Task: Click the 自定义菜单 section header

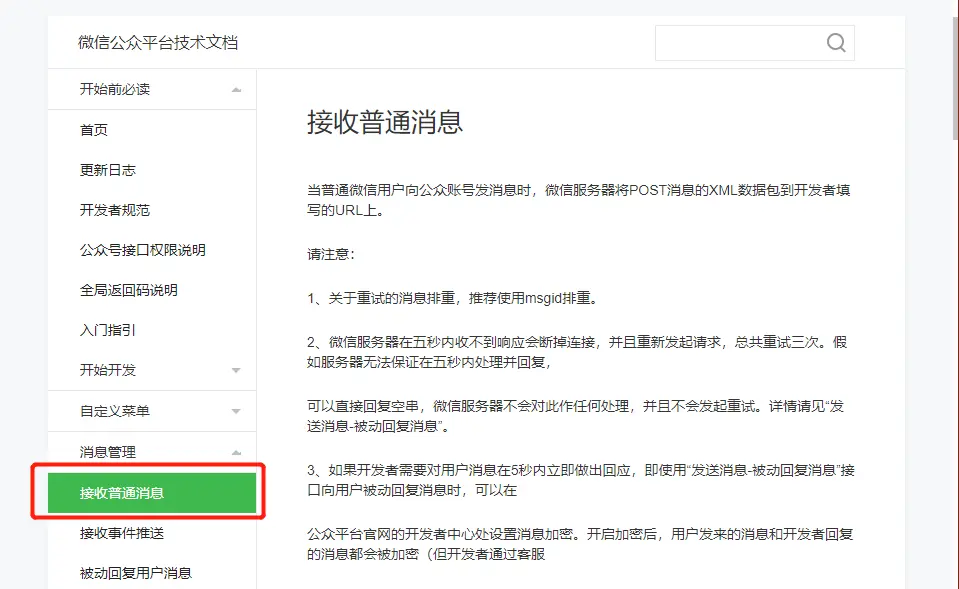Action: (152, 411)
